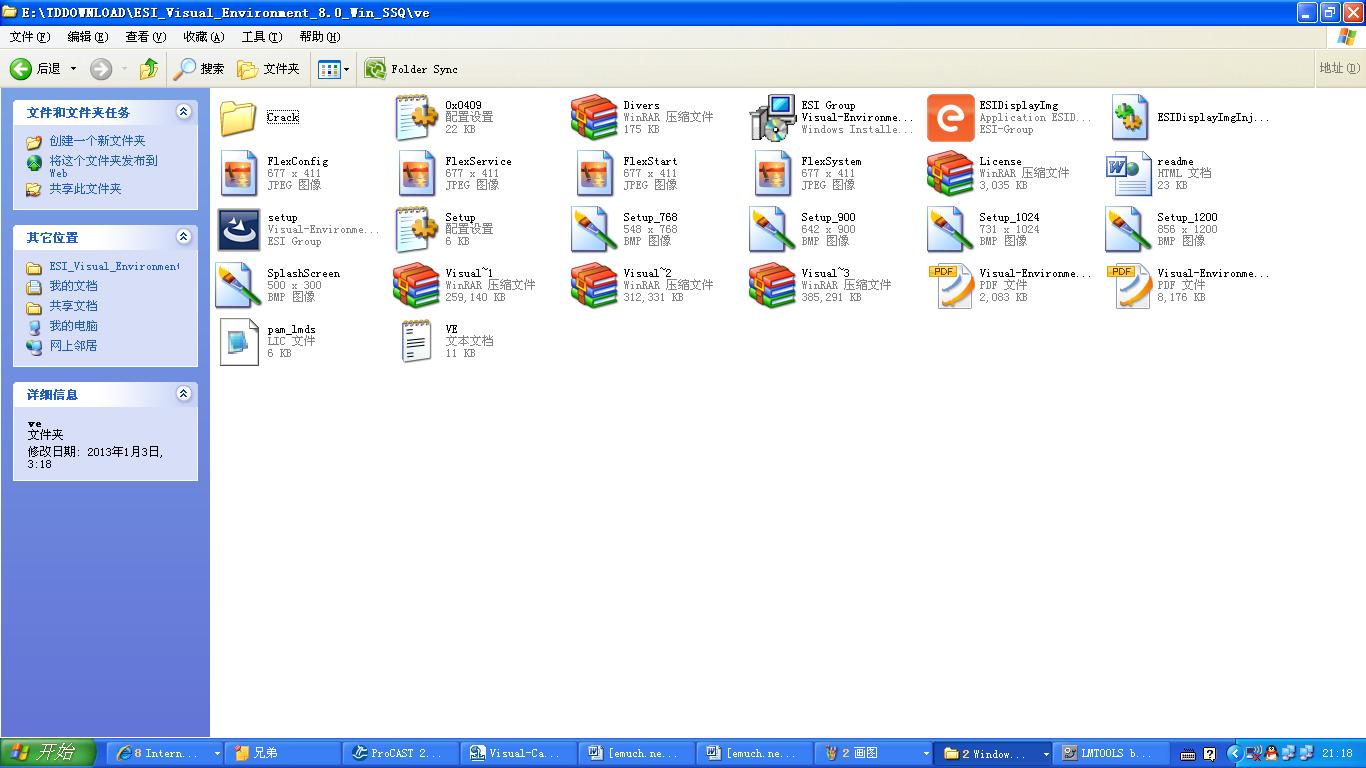Select the Visual~3 WinRAR archive icon
Image resolution: width=1366 pixels, height=768 pixels.
click(x=772, y=286)
